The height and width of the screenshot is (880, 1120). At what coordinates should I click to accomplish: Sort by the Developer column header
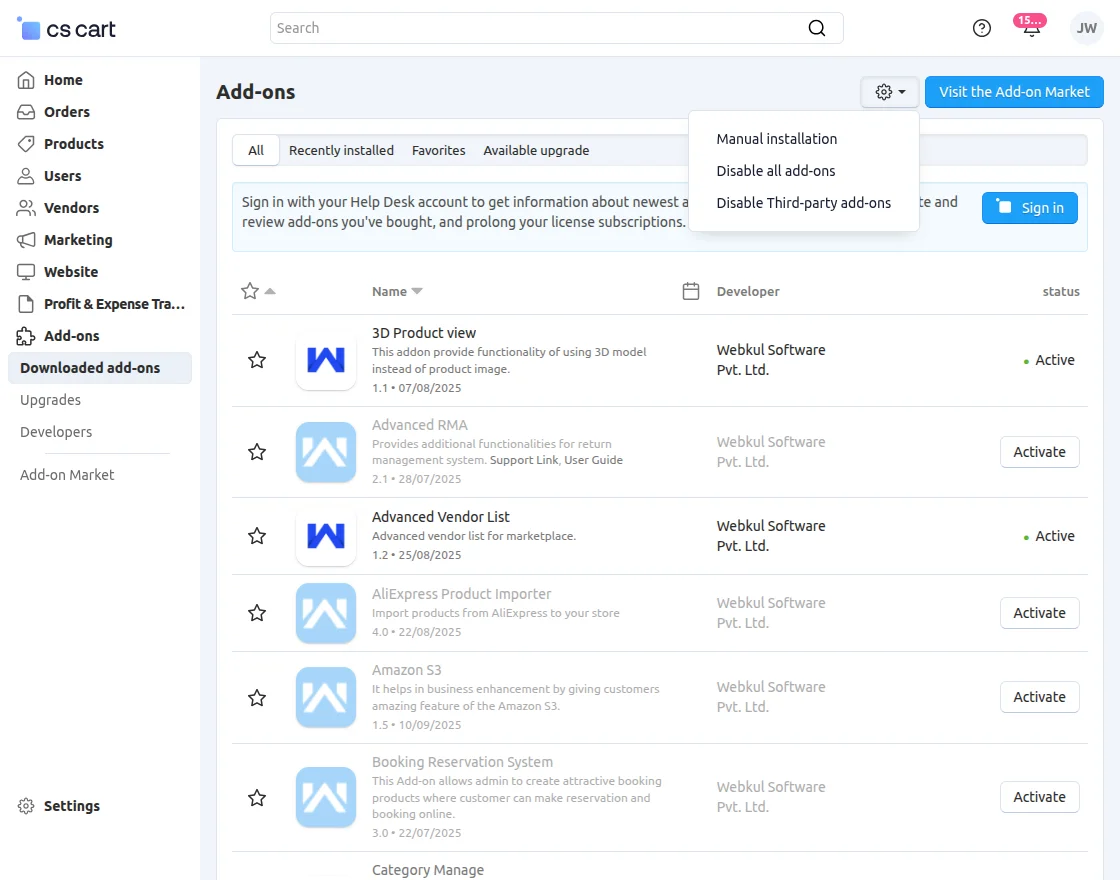coord(748,291)
